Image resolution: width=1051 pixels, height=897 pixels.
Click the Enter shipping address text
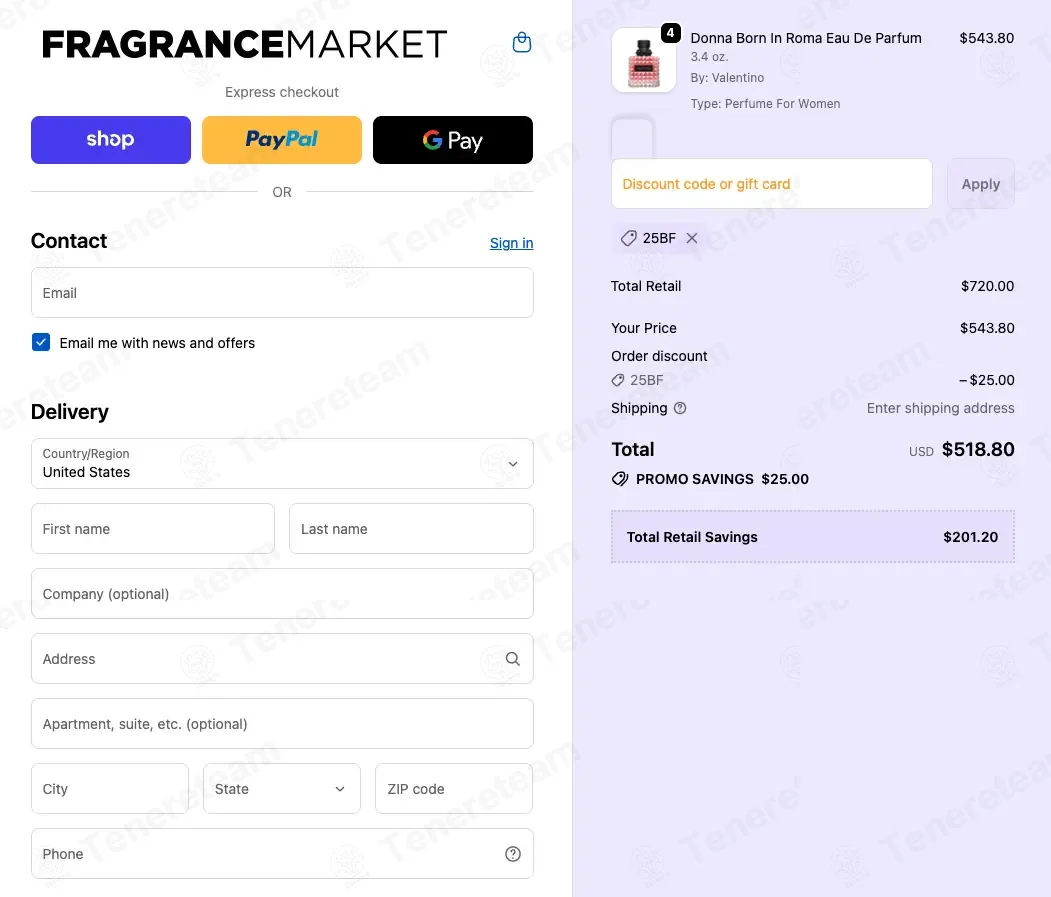tap(940, 408)
